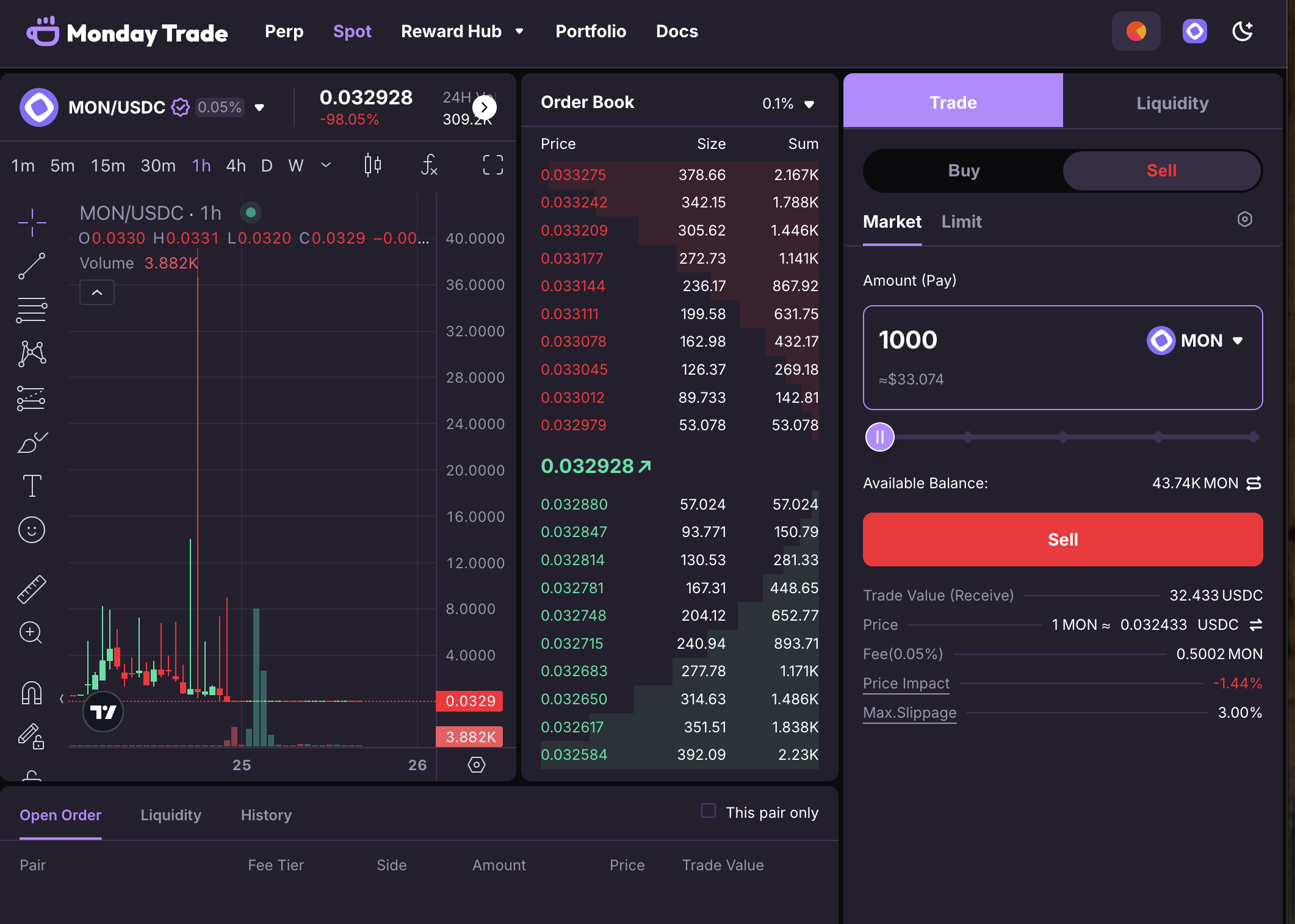The image size is (1295, 924).
Task: Select the trend line drawing tool
Action: (x=32, y=266)
